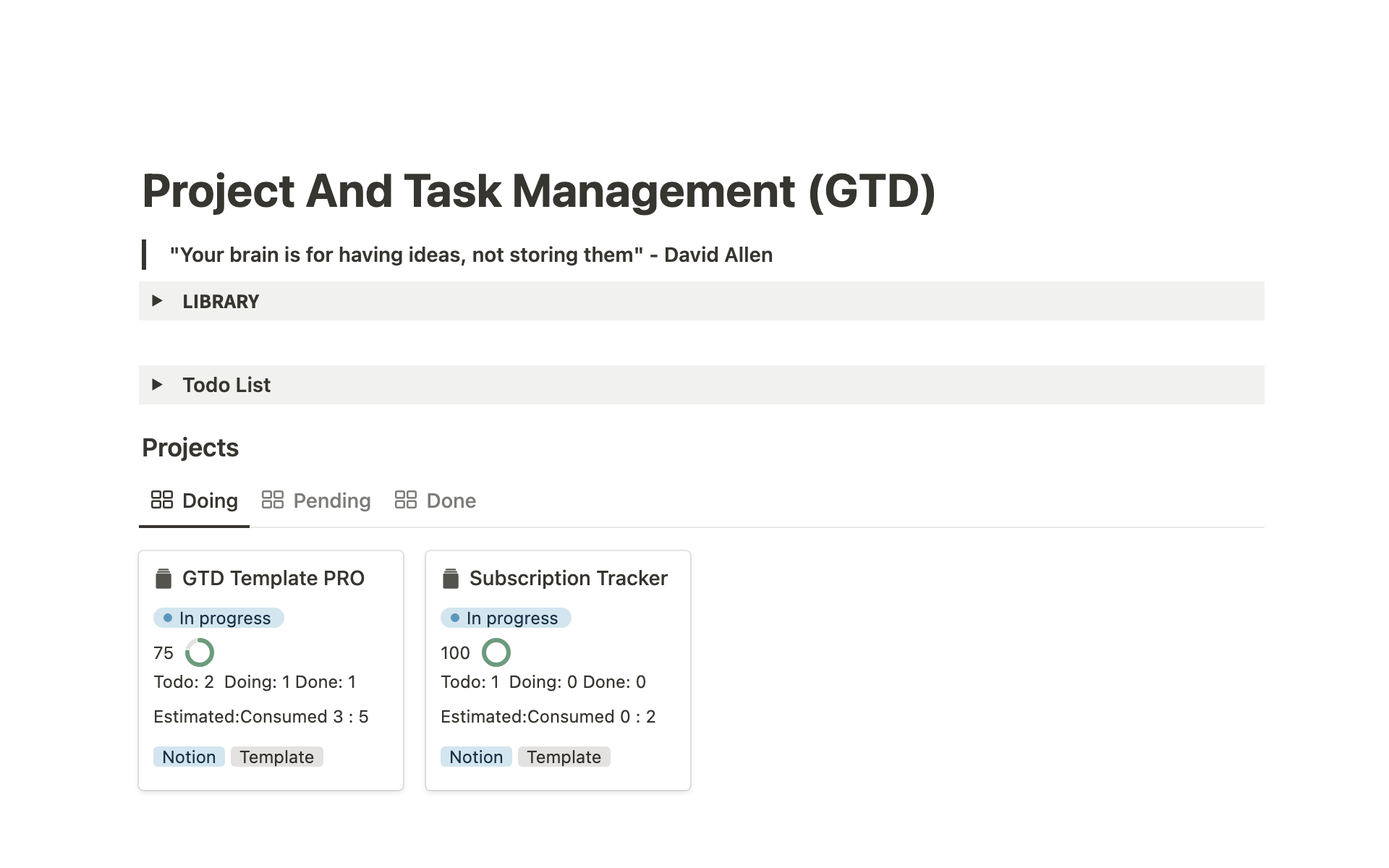Click the Pending tab gallery icon
The image size is (1389, 868).
[273, 500]
